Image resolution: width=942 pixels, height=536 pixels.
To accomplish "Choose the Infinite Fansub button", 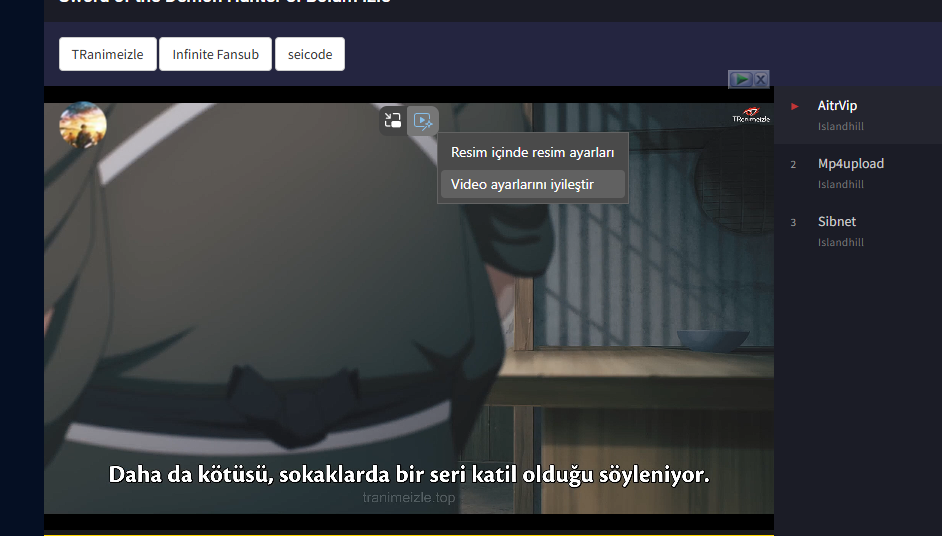I will point(215,54).
